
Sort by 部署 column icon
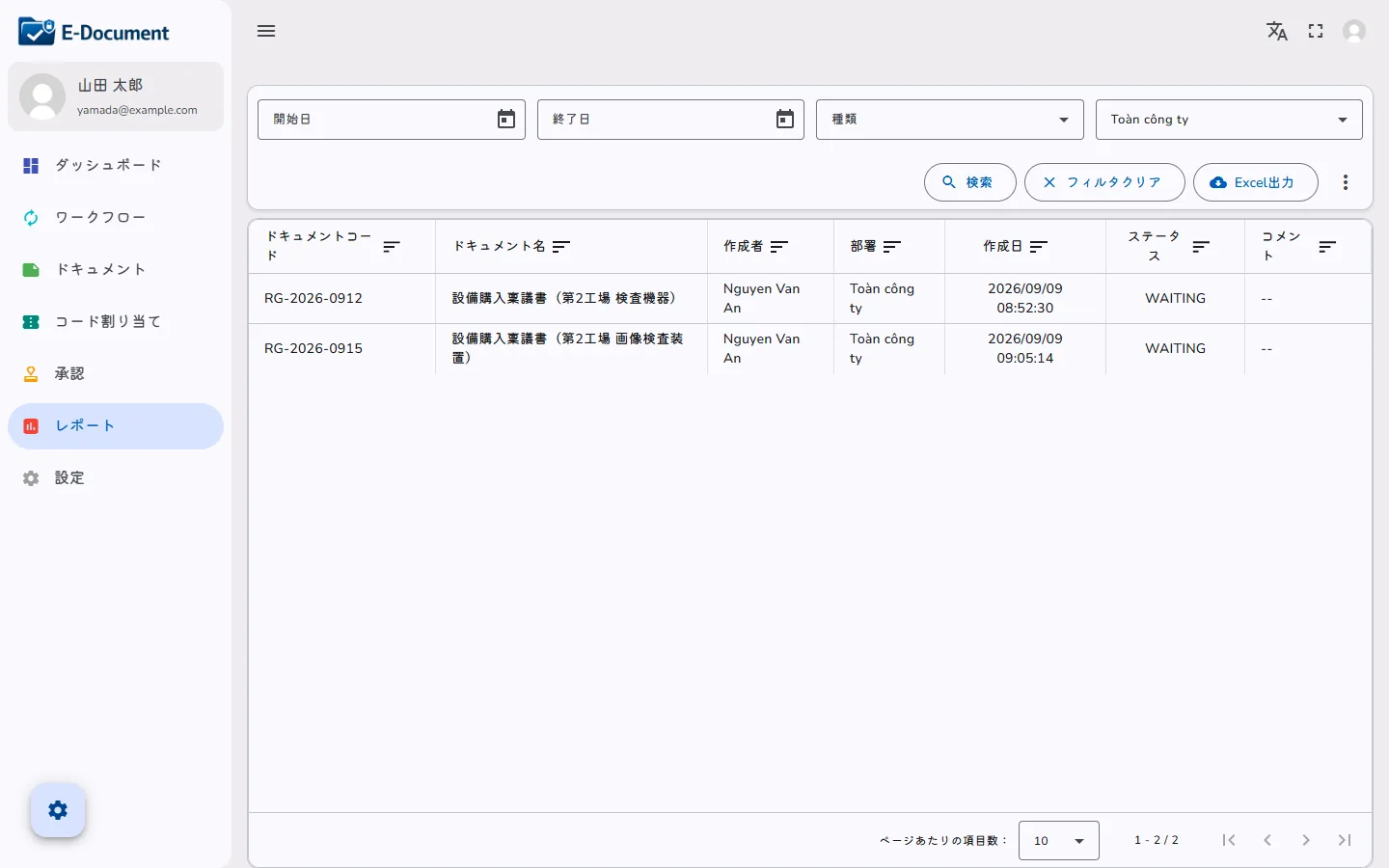pyautogui.click(x=892, y=247)
